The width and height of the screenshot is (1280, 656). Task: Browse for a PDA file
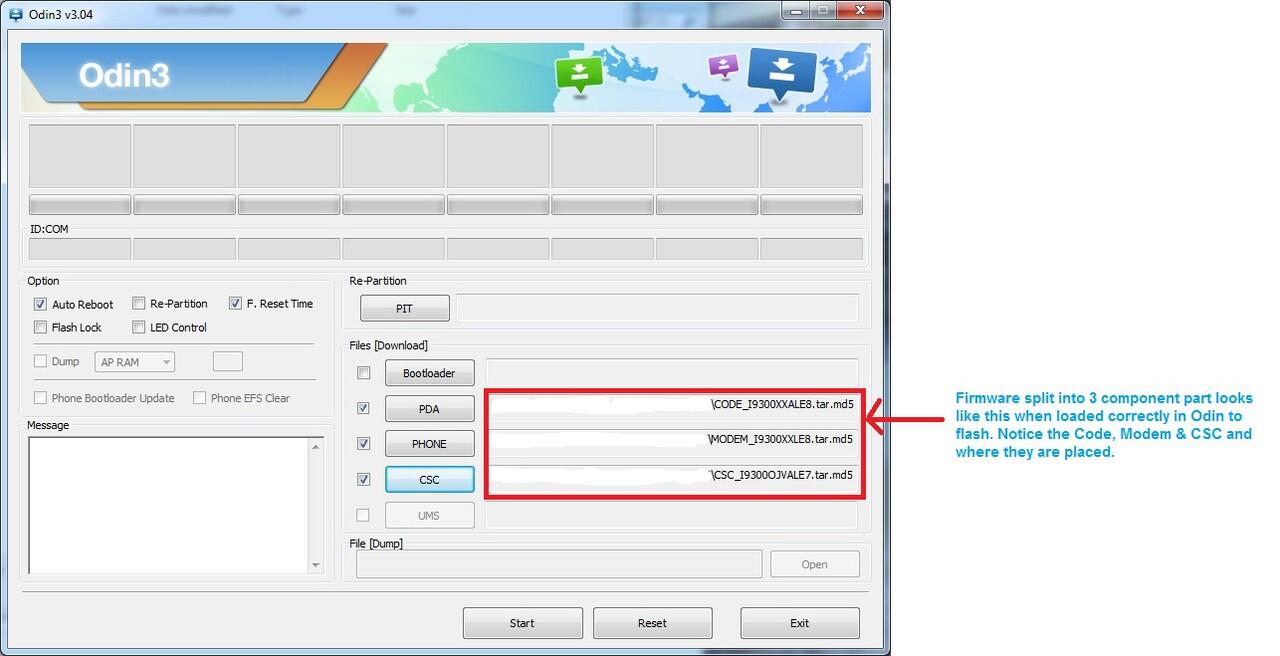coord(429,409)
